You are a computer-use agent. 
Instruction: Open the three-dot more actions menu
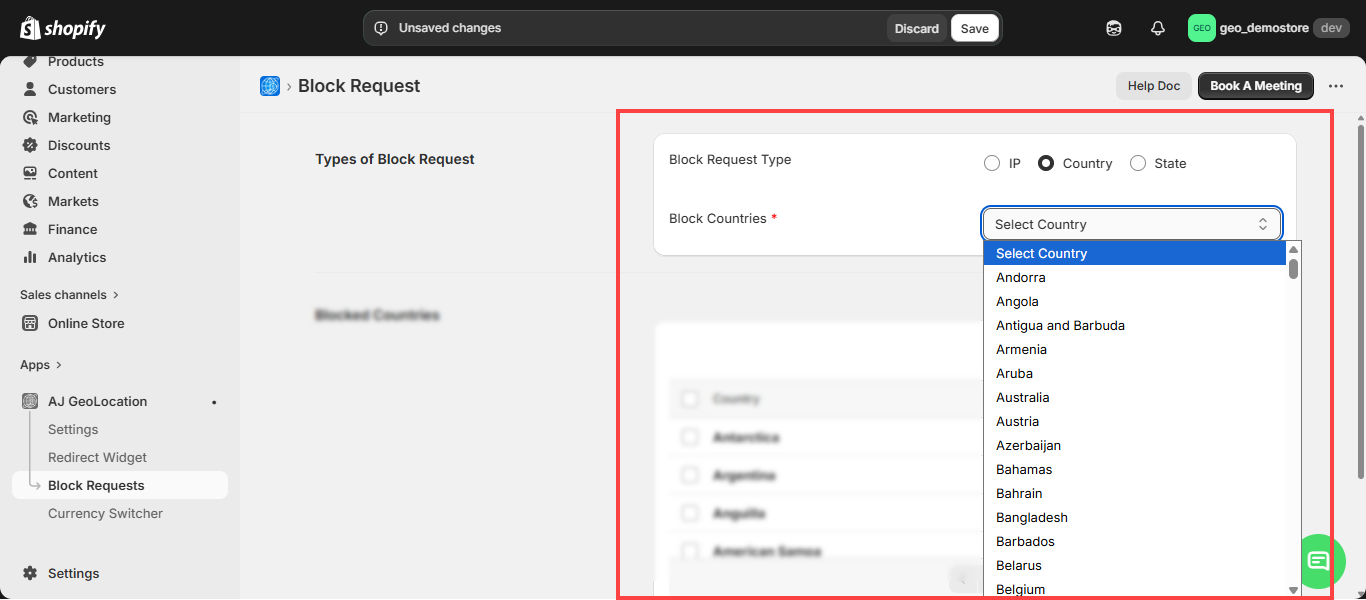(1336, 86)
